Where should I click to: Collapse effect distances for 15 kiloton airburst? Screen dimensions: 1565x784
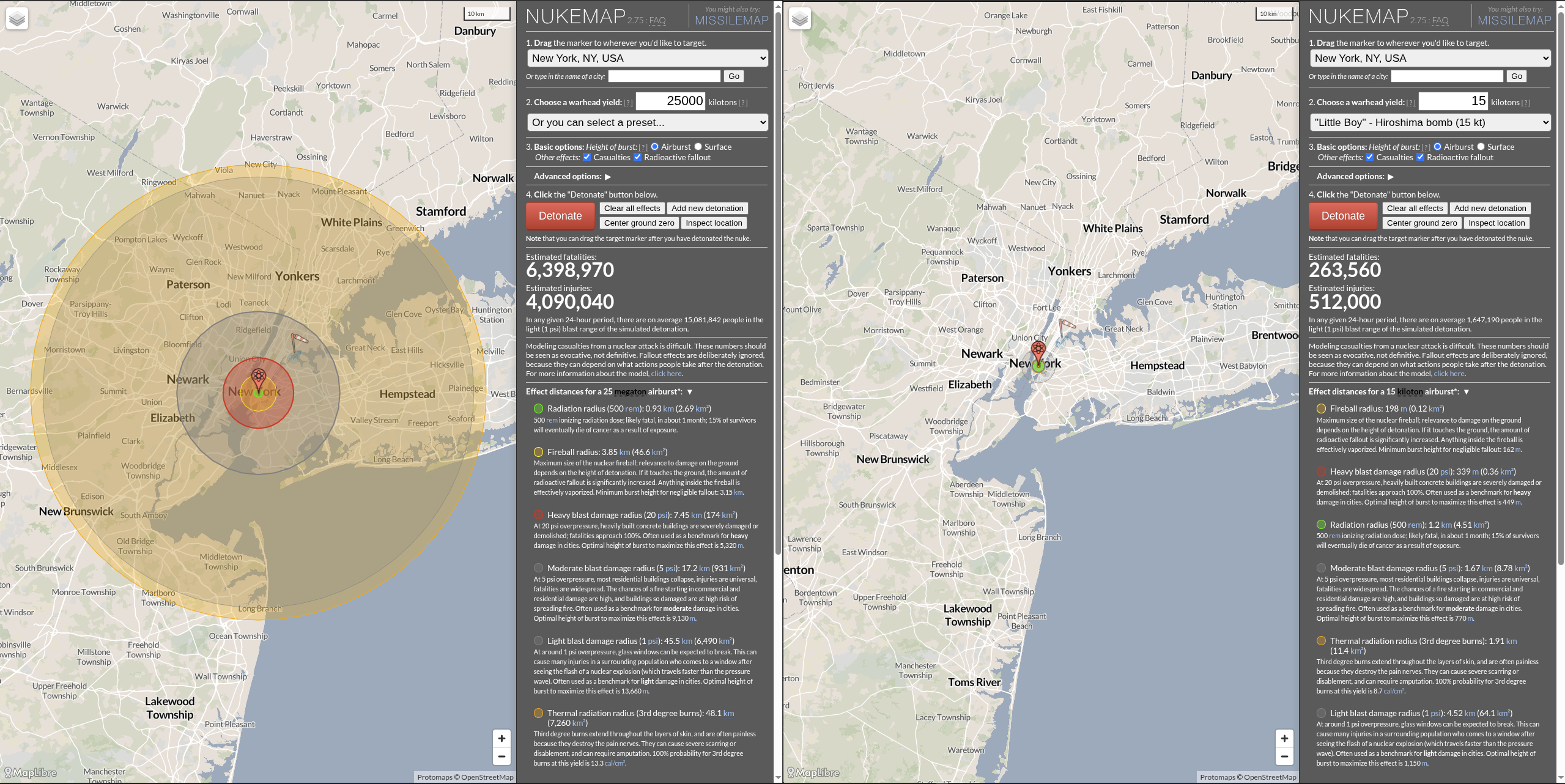[1467, 392]
